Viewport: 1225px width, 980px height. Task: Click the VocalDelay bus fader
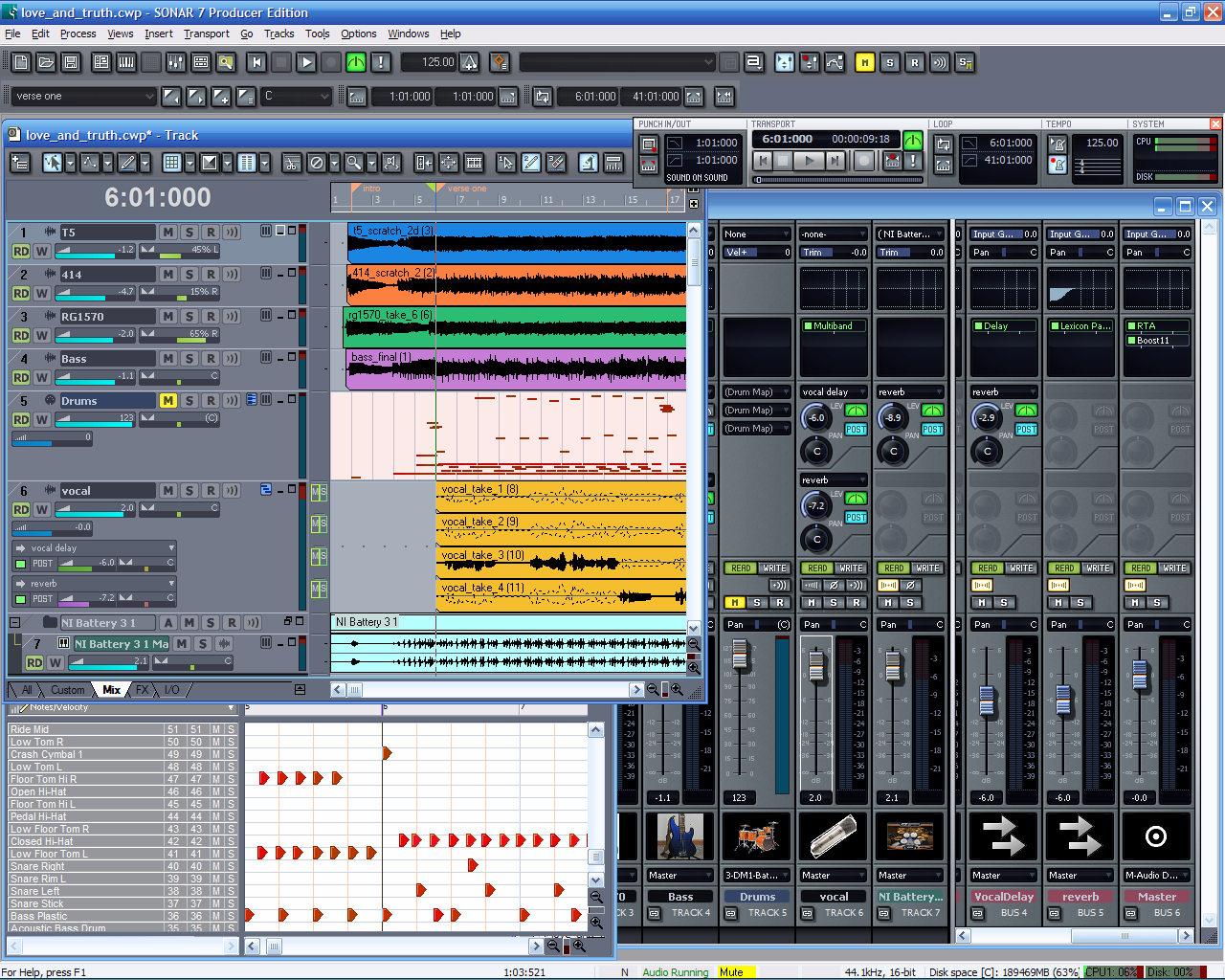pos(986,702)
